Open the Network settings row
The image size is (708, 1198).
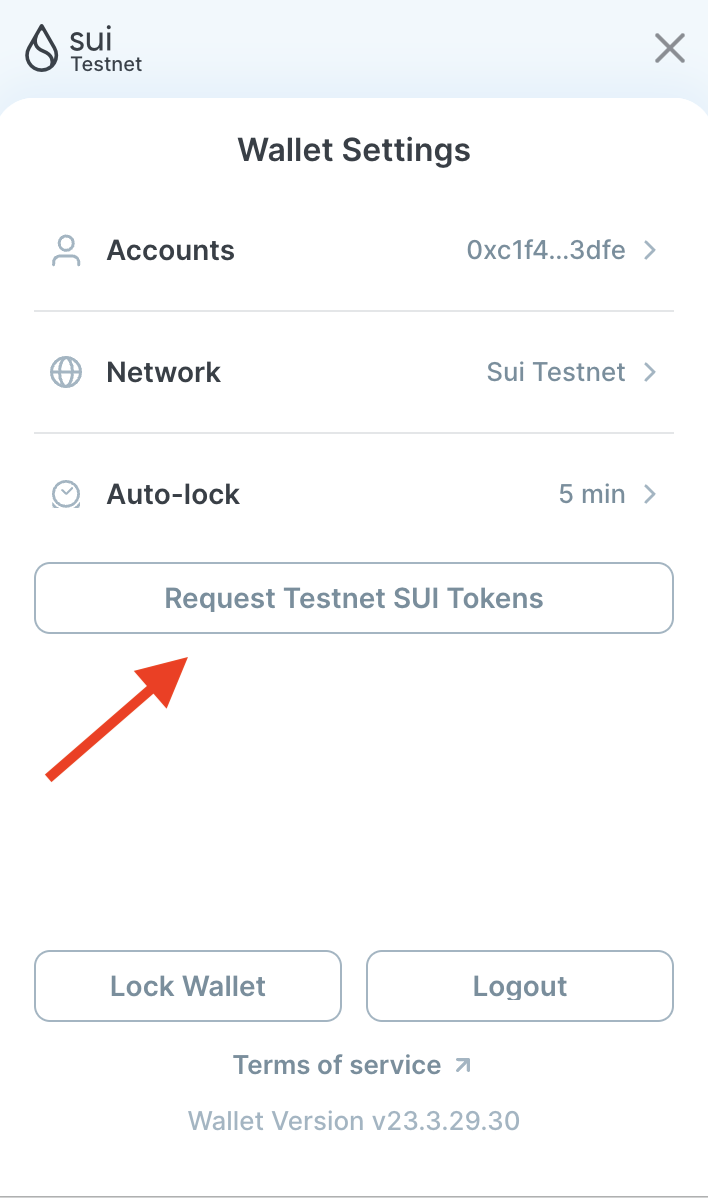click(163, 372)
